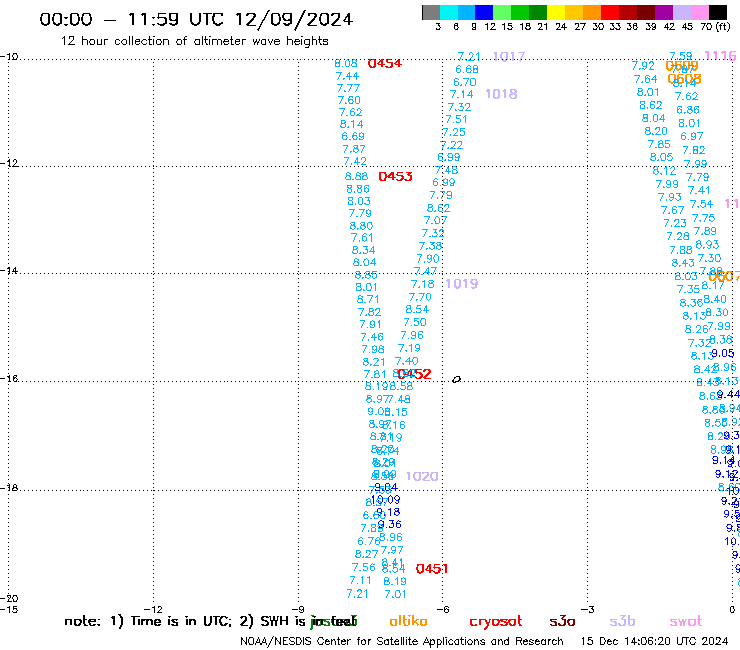Viewport: 740px width, 650px height.
Task: Click the red cryosat time label 0451
Action: [x=432, y=569]
